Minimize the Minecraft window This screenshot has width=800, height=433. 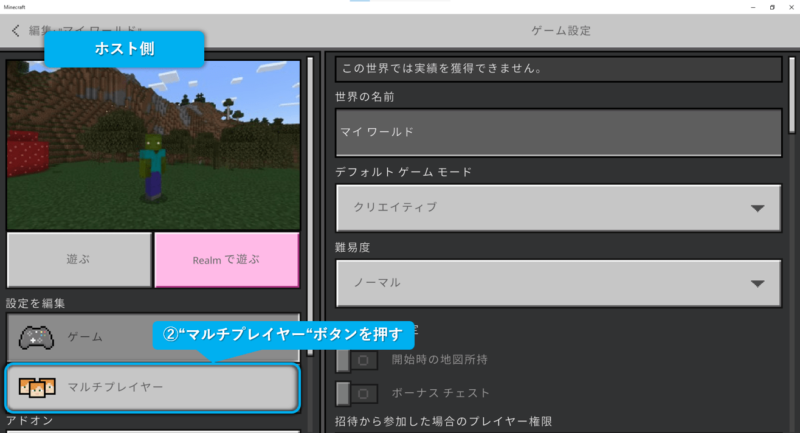[753, 7]
